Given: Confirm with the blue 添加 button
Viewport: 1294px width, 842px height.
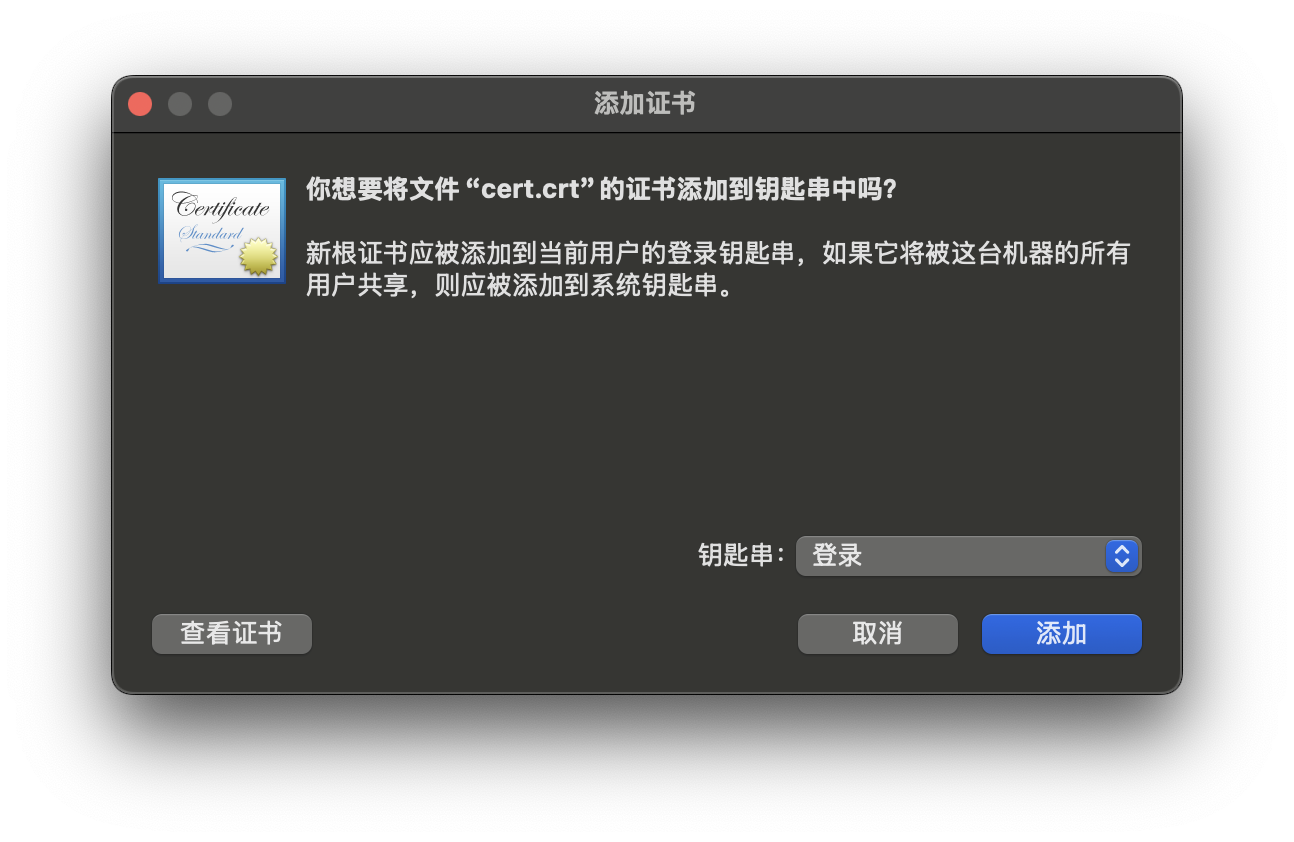Looking at the screenshot, I should tap(1061, 634).
